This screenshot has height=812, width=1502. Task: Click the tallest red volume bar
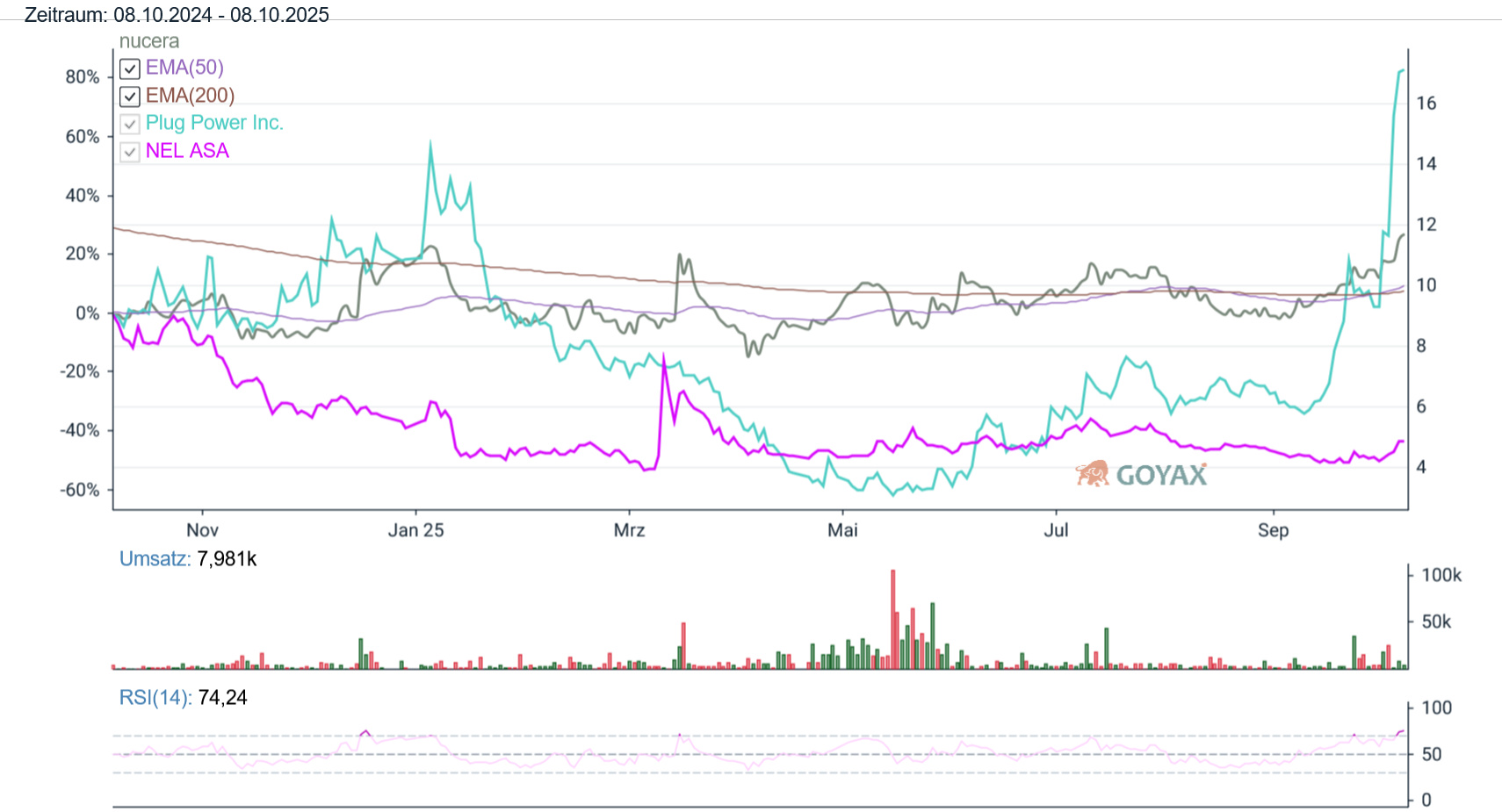coord(893,619)
